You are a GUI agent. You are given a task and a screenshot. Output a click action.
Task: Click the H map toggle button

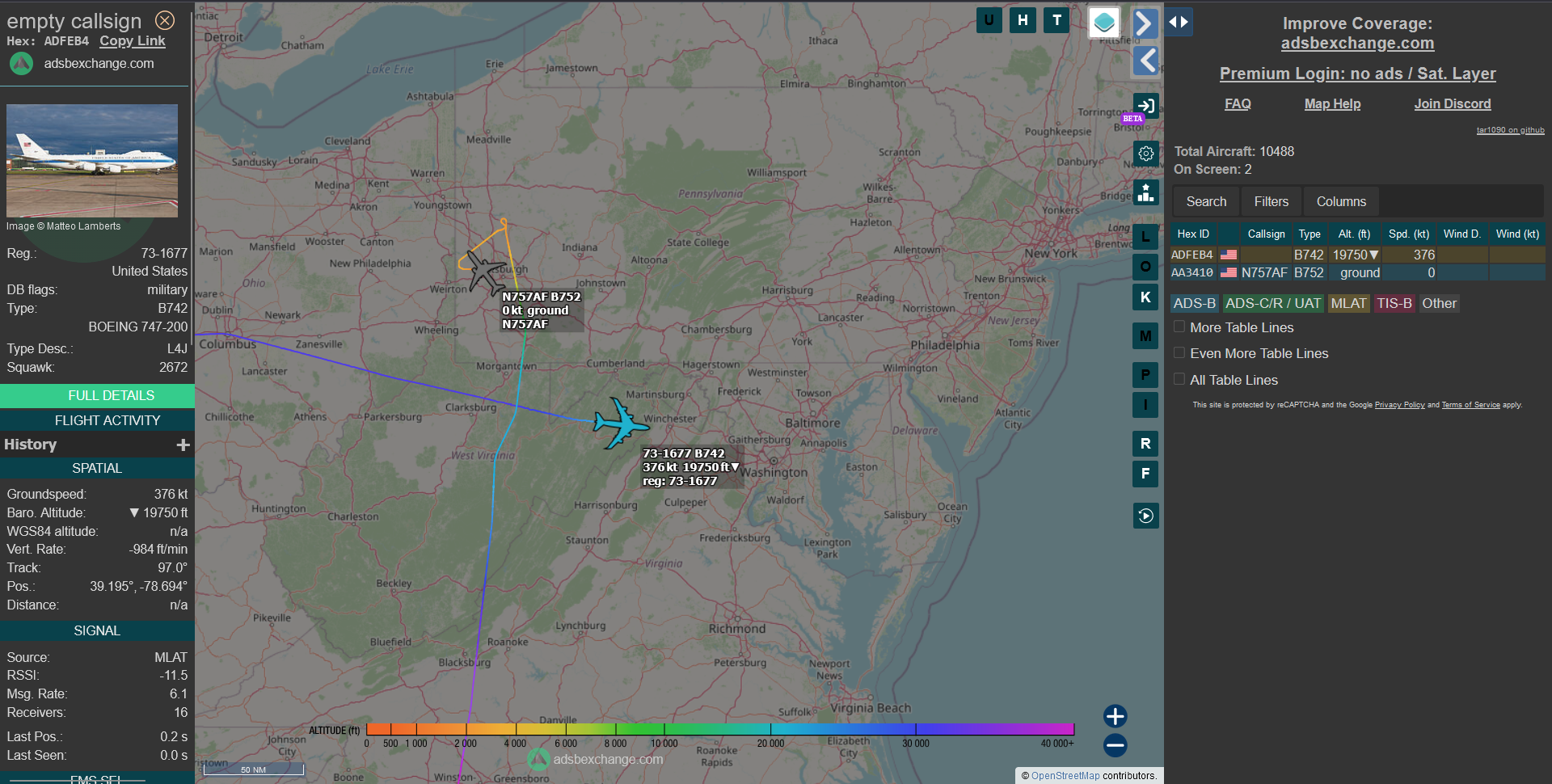pos(1023,20)
